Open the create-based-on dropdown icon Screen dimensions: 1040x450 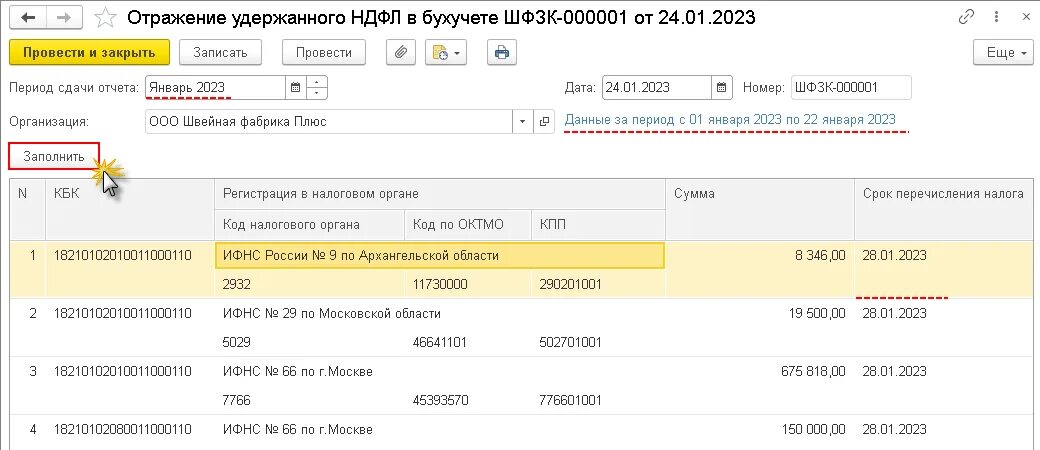point(446,52)
